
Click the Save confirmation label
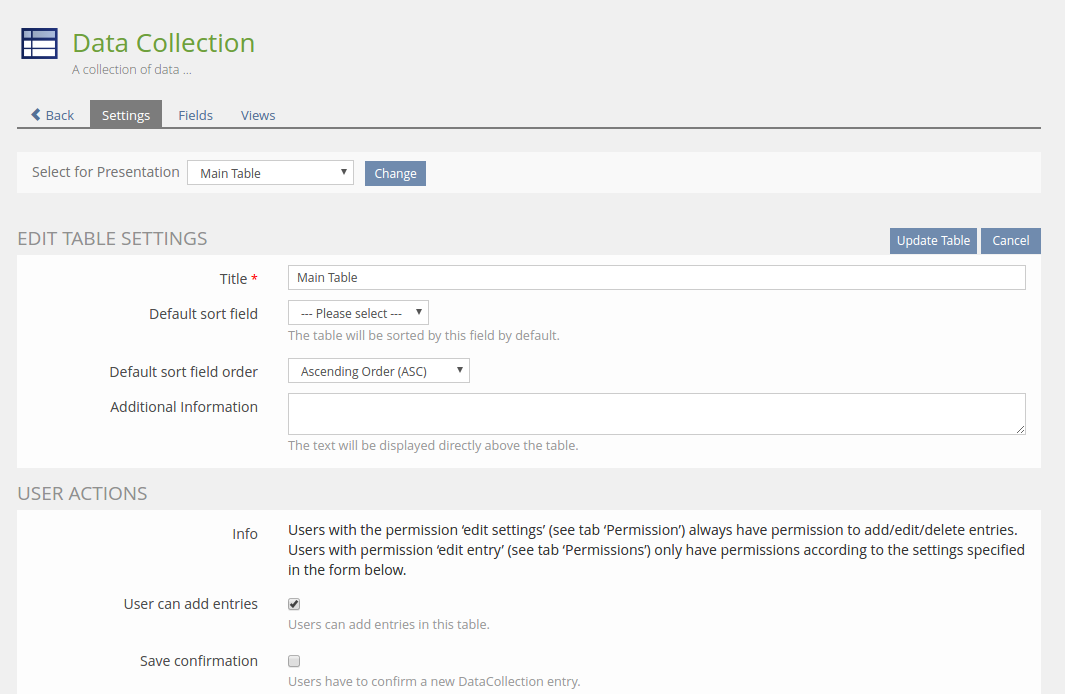198,661
